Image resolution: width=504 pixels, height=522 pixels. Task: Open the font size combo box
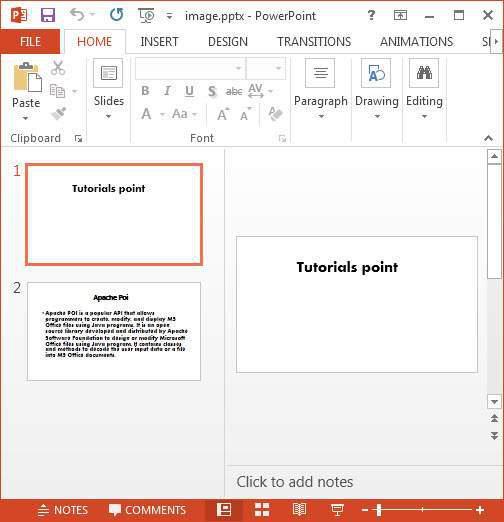(266, 68)
